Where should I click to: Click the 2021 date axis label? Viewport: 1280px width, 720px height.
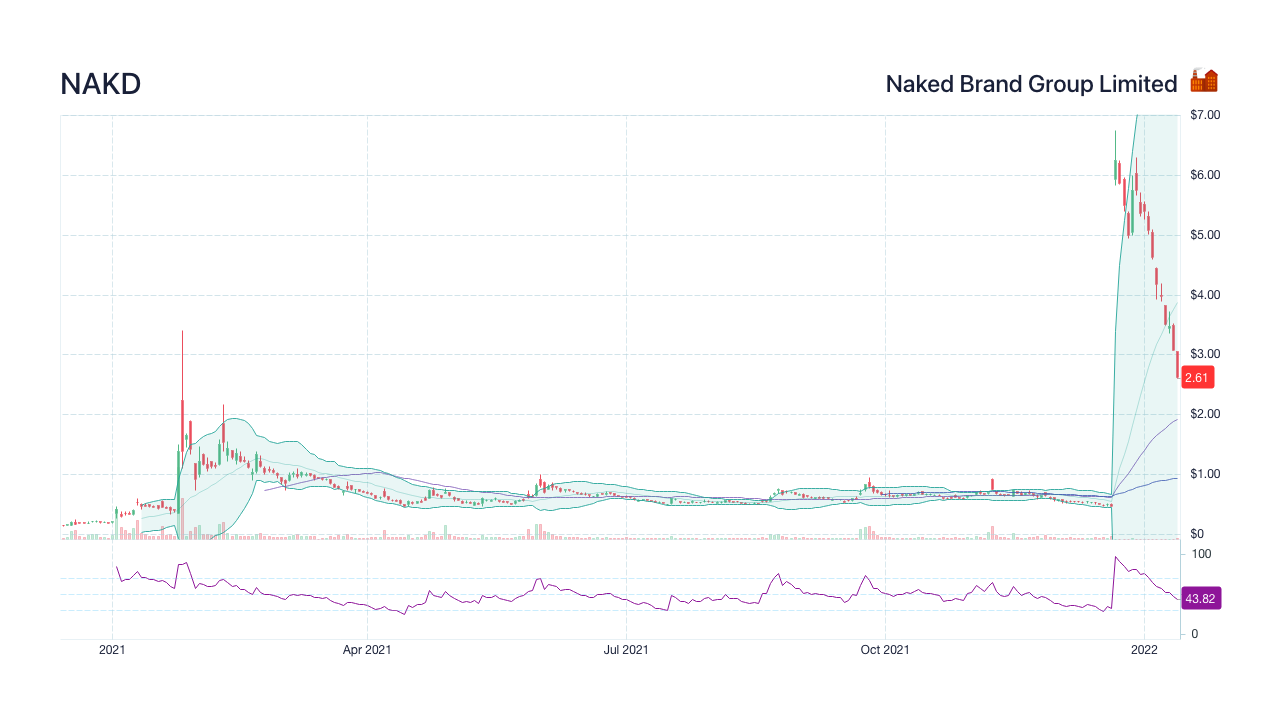pyautogui.click(x=113, y=651)
